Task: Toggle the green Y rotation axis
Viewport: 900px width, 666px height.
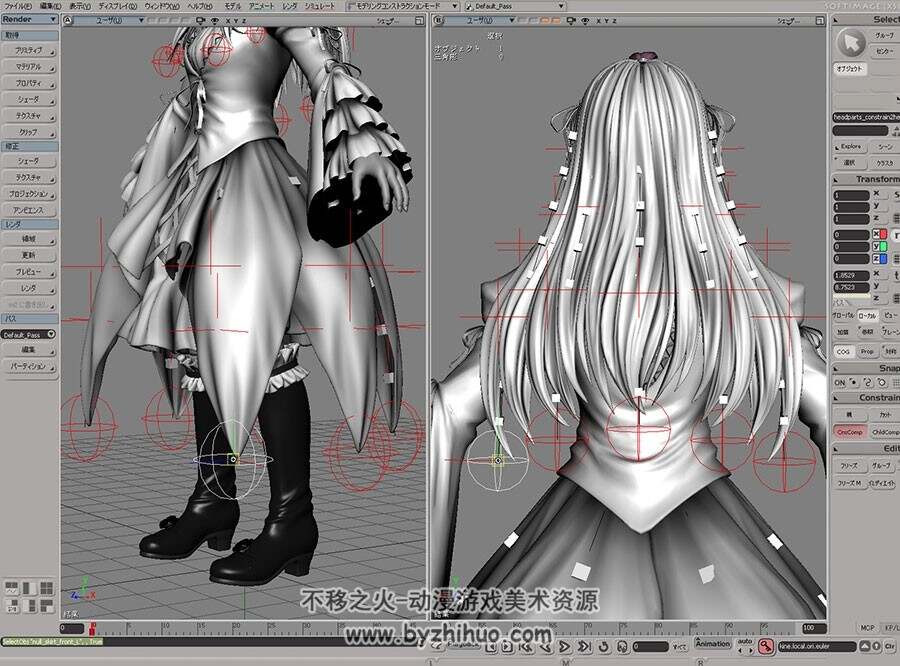Action: pyautogui.click(x=880, y=246)
